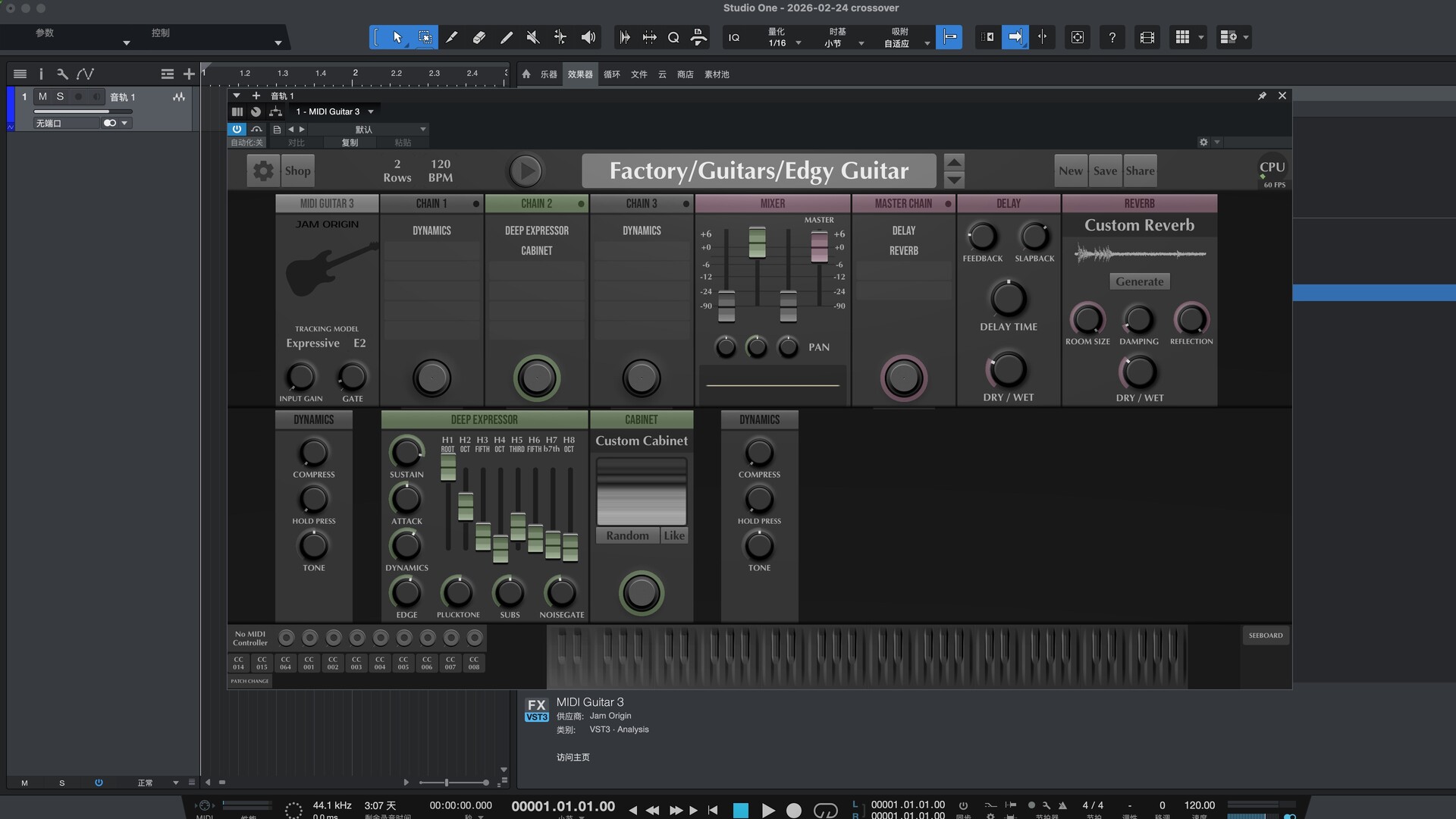Click the Generate reverb button
The height and width of the screenshot is (819, 1456).
pos(1139,281)
